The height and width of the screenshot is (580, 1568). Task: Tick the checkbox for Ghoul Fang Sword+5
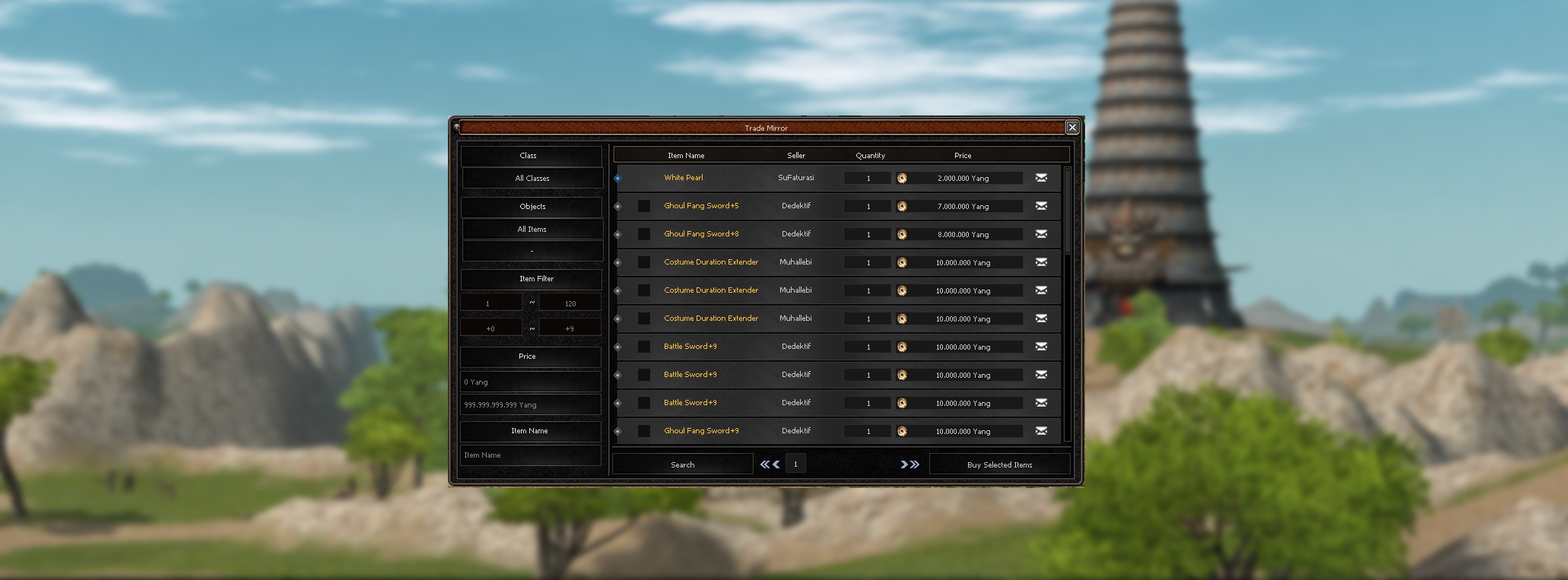[x=644, y=206]
